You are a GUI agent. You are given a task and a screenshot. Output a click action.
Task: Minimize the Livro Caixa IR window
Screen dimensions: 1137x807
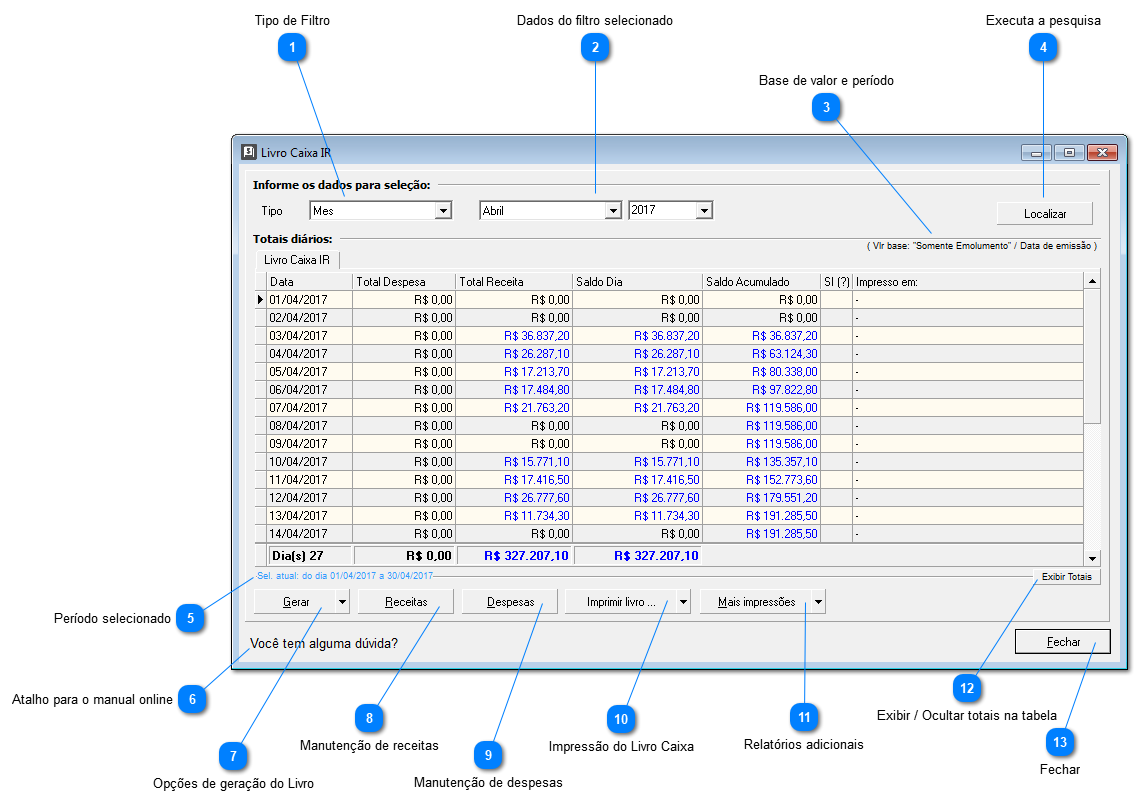point(1036,152)
